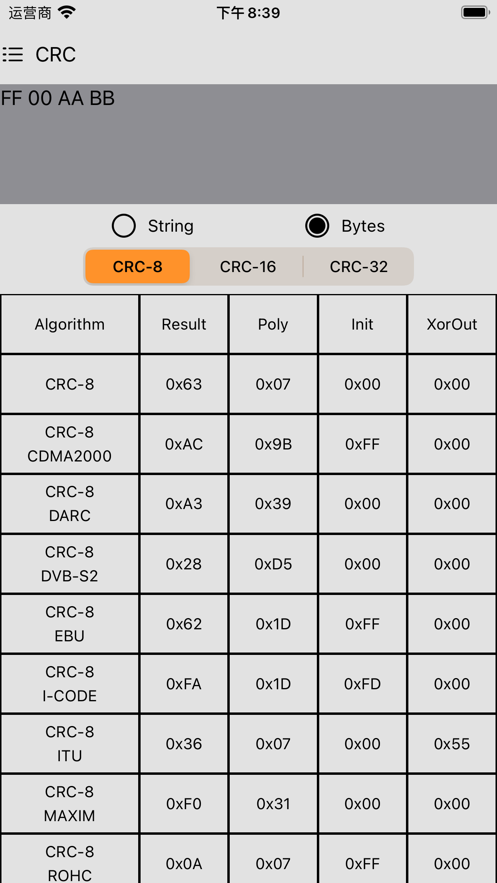Viewport: 497px width, 883px height.
Task: Tap the Wi-Fi status icon
Action: (67, 12)
